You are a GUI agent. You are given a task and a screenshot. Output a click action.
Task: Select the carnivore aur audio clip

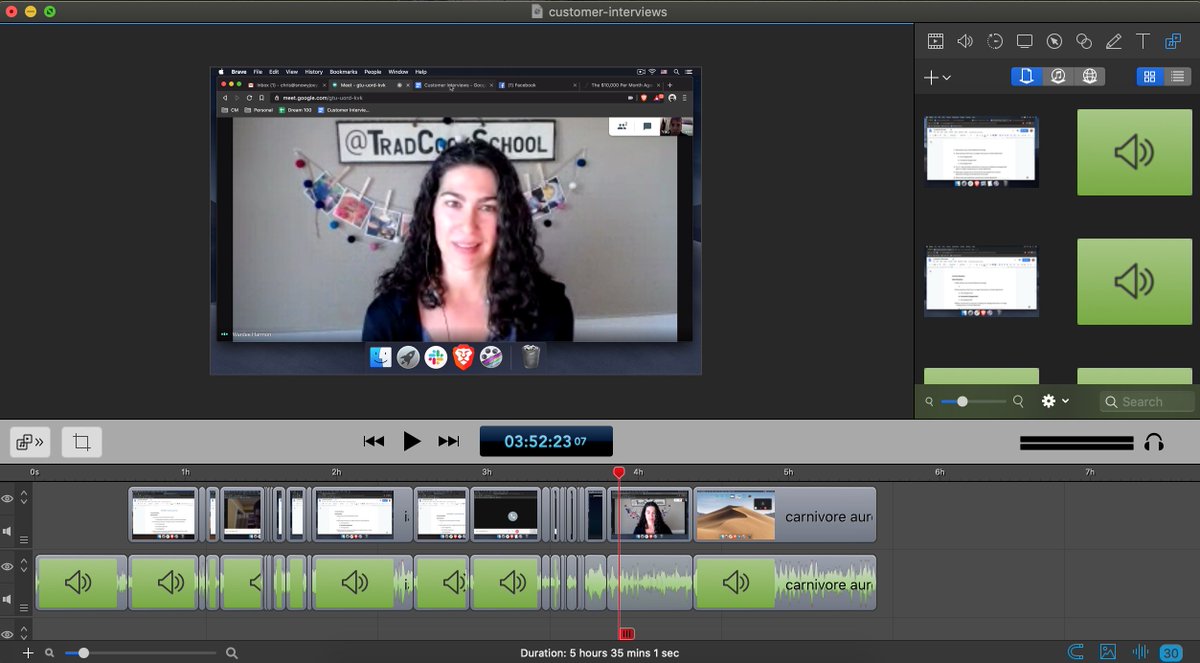coord(785,583)
